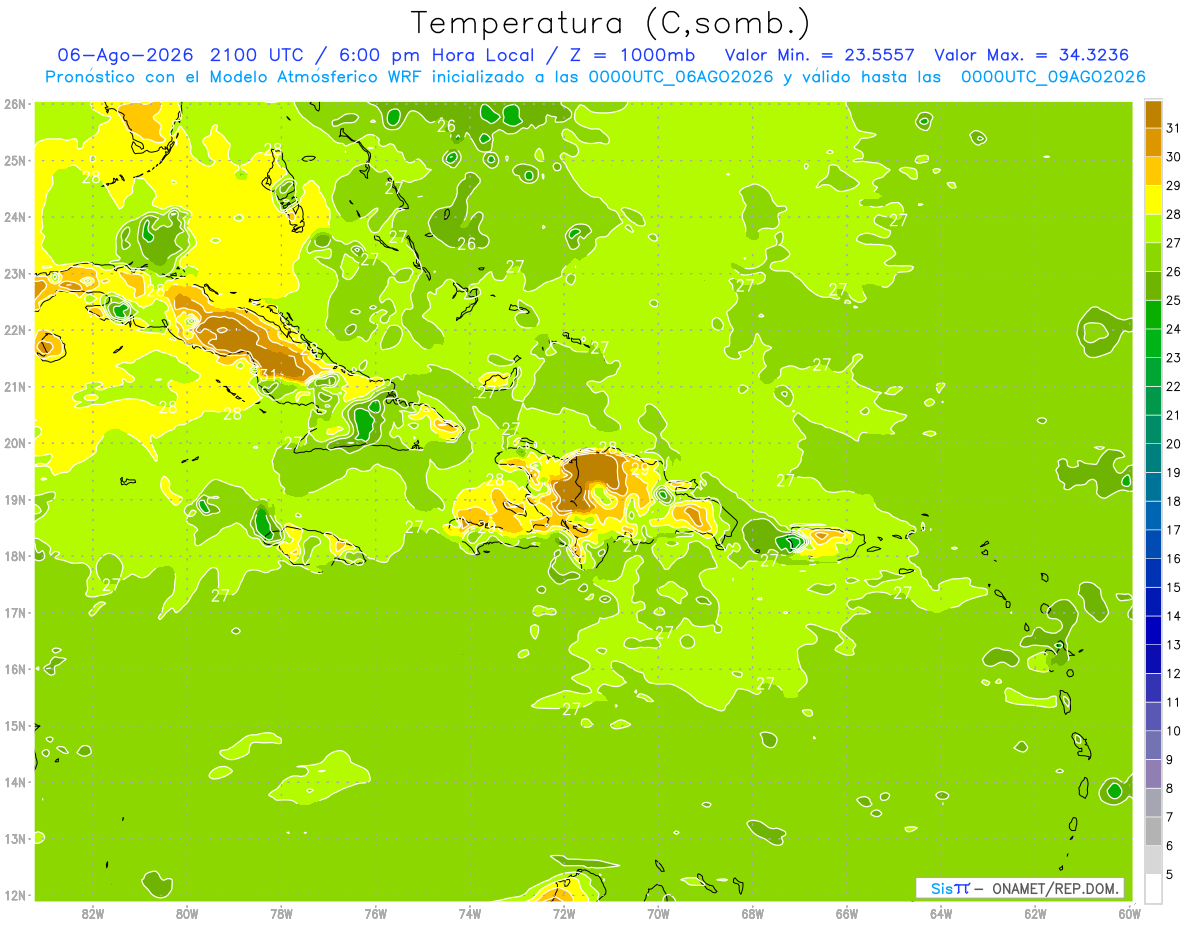Click the 72W longitude axis label
This screenshot has height=927, width=1200.
coord(564,913)
